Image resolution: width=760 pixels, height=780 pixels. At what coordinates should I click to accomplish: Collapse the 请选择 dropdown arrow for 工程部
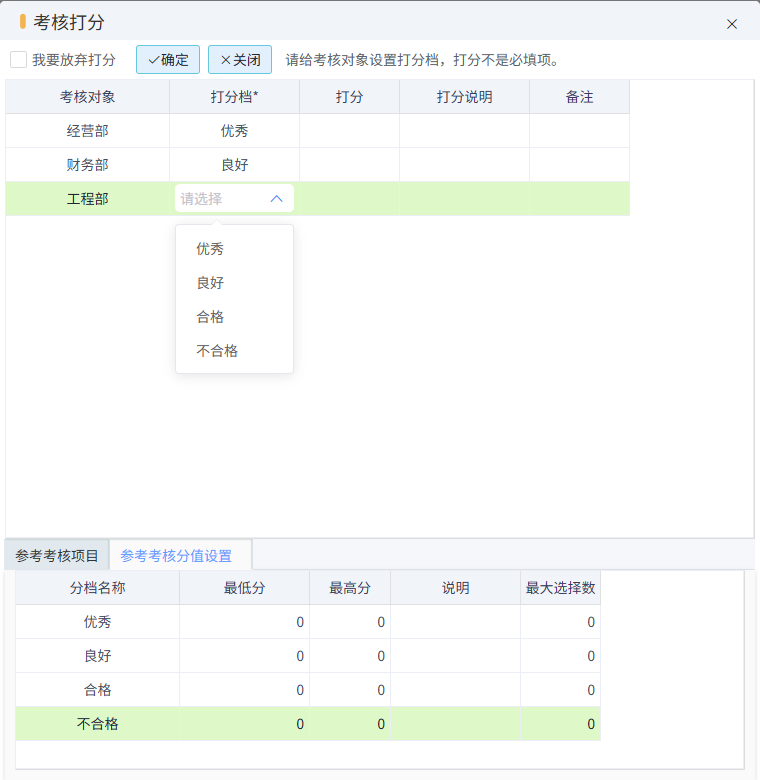pyautogui.click(x=277, y=198)
